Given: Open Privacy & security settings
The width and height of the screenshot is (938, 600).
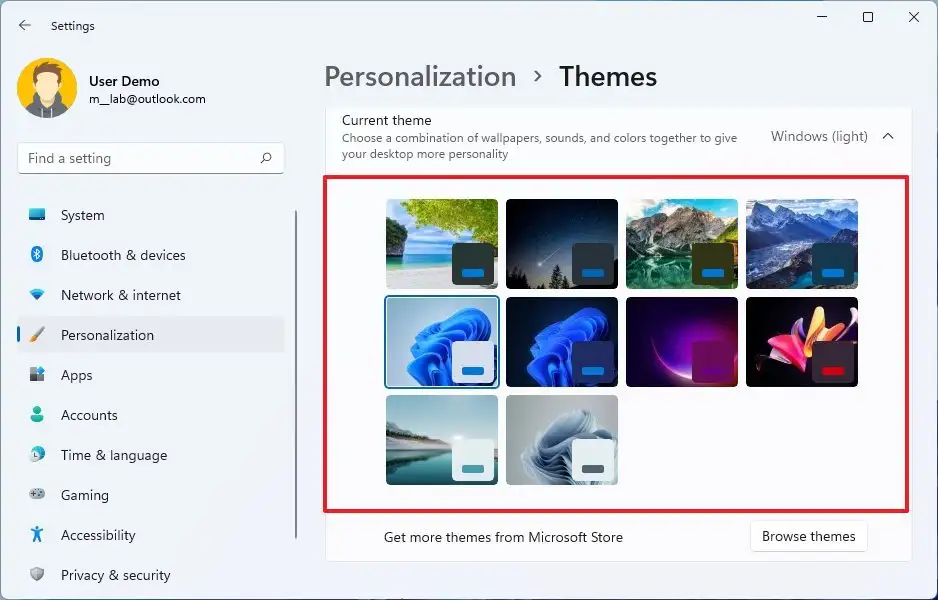Looking at the screenshot, I should click(x=115, y=575).
